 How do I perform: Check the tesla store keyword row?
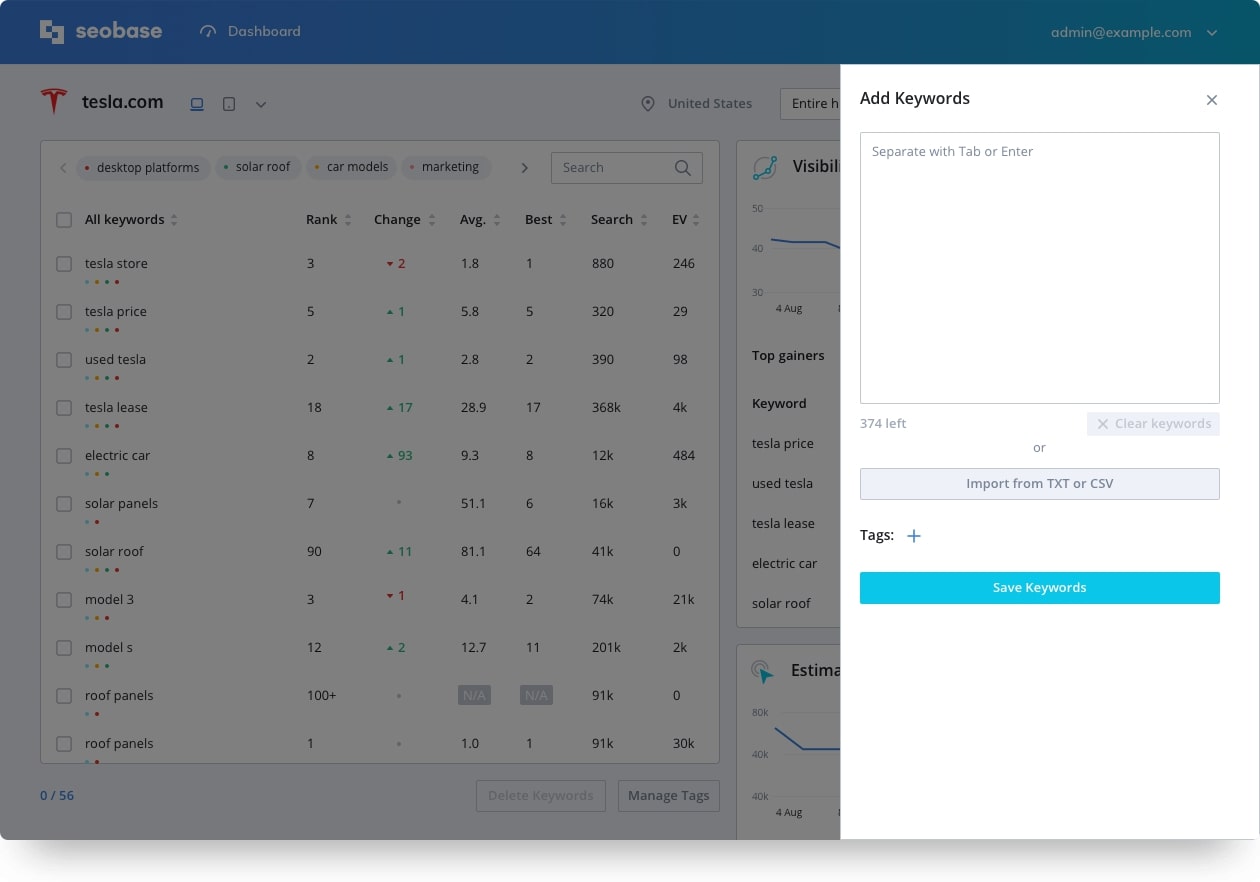point(64,264)
